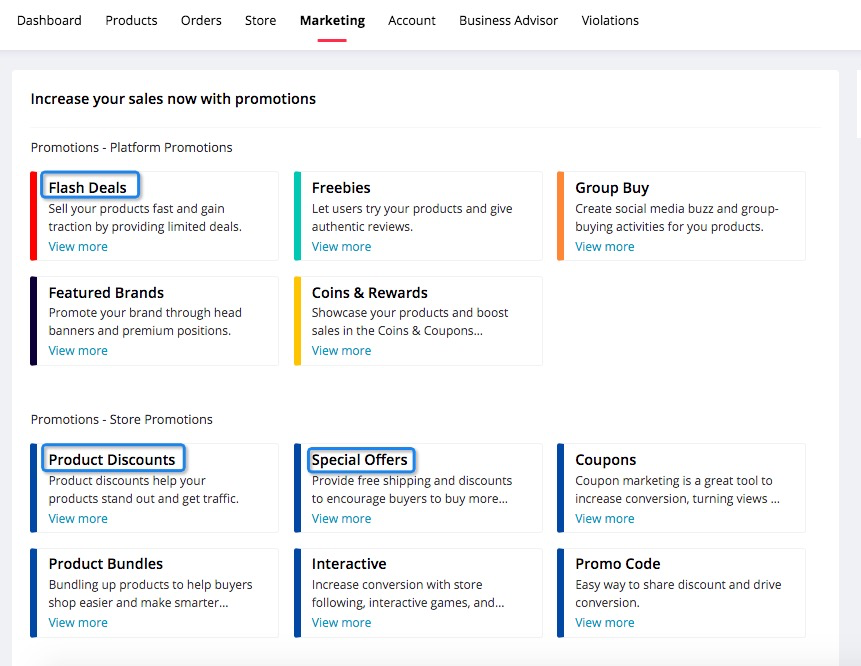The image size is (861, 666).
Task: Open the Dashboard tab
Action: (x=49, y=20)
